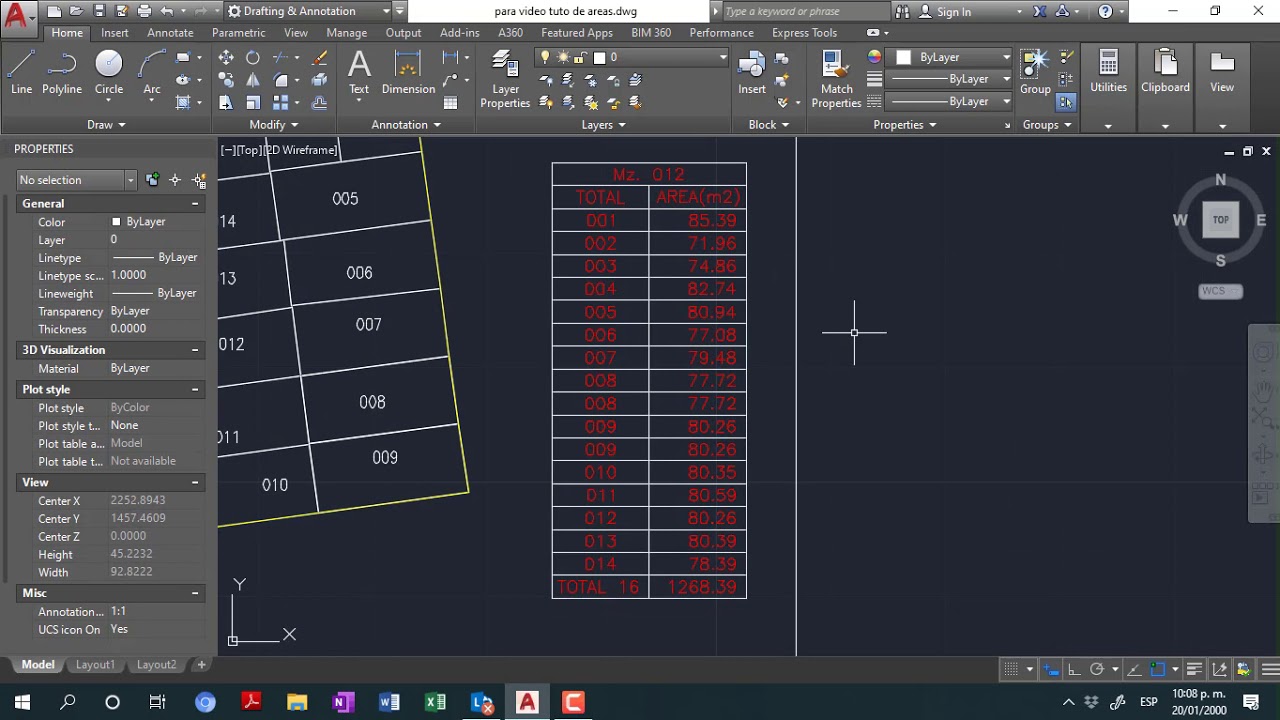Image resolution: width=1280 pixels, height=720 pixels.
Task: Choose the Circle tool
Action: click(109, 72)
